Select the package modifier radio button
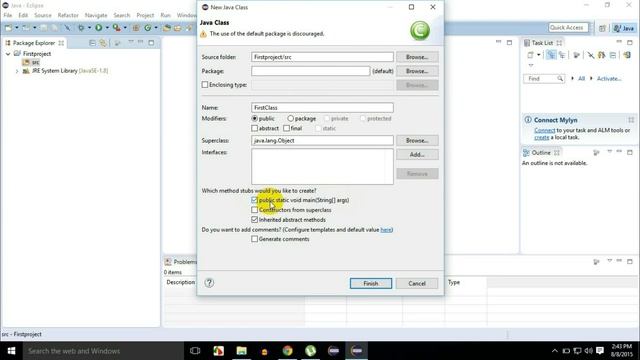 click(290, 118)
